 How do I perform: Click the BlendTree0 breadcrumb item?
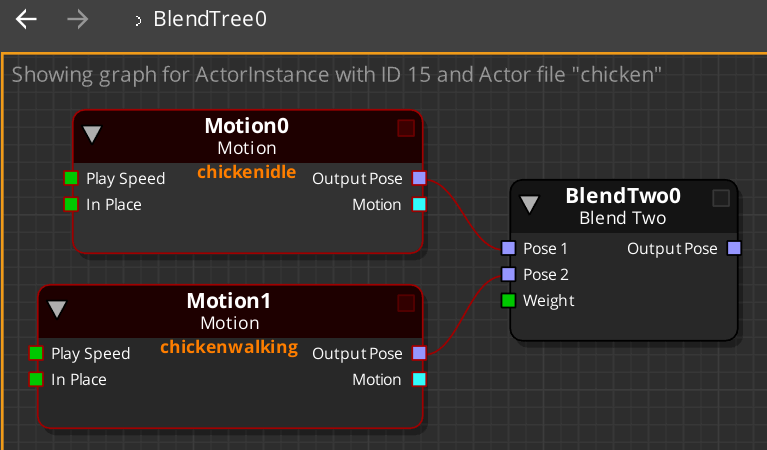click(x=210, y=19)
